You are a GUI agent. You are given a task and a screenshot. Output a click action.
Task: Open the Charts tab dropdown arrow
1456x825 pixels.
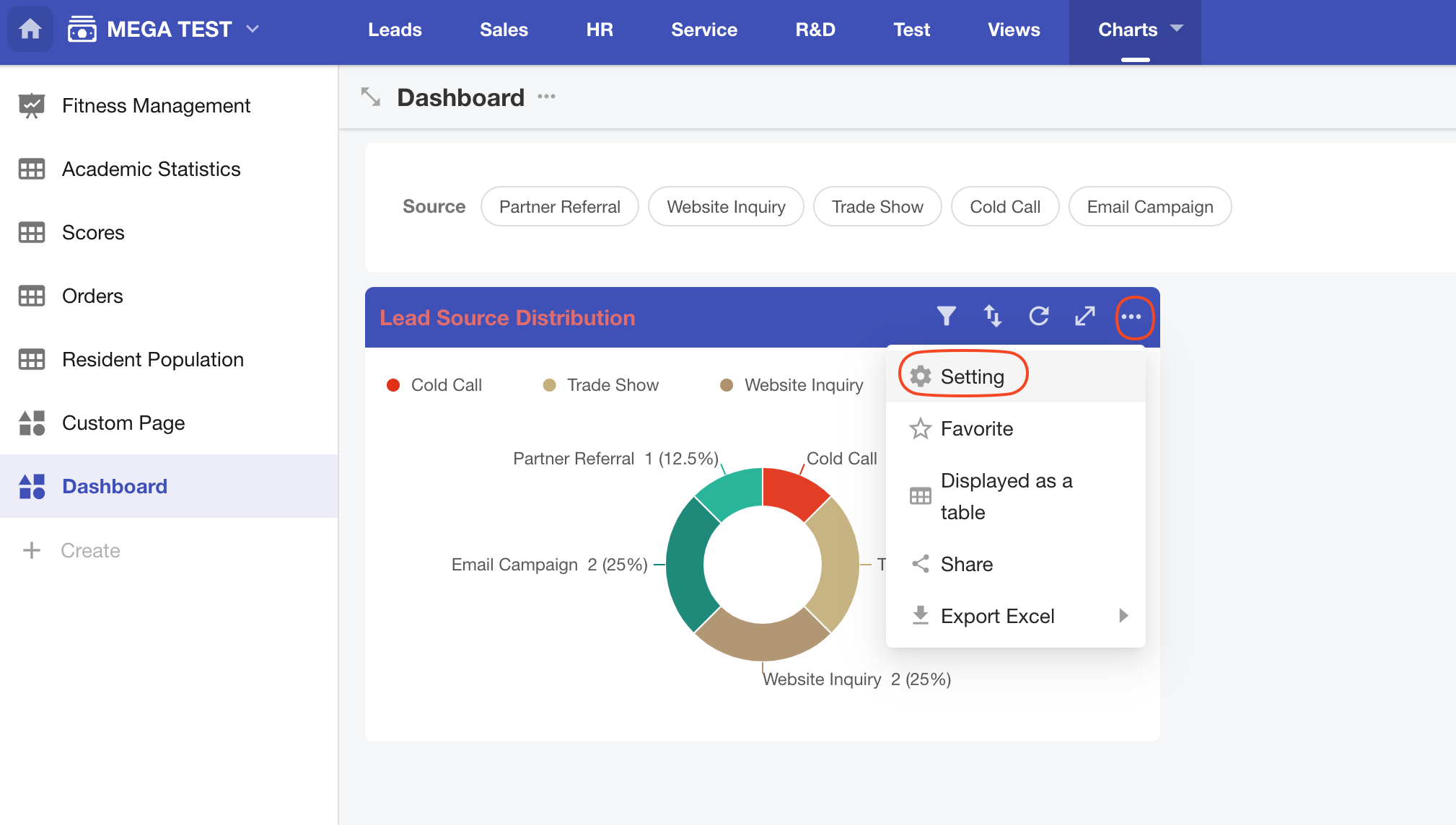click(x=1177, y=29)
